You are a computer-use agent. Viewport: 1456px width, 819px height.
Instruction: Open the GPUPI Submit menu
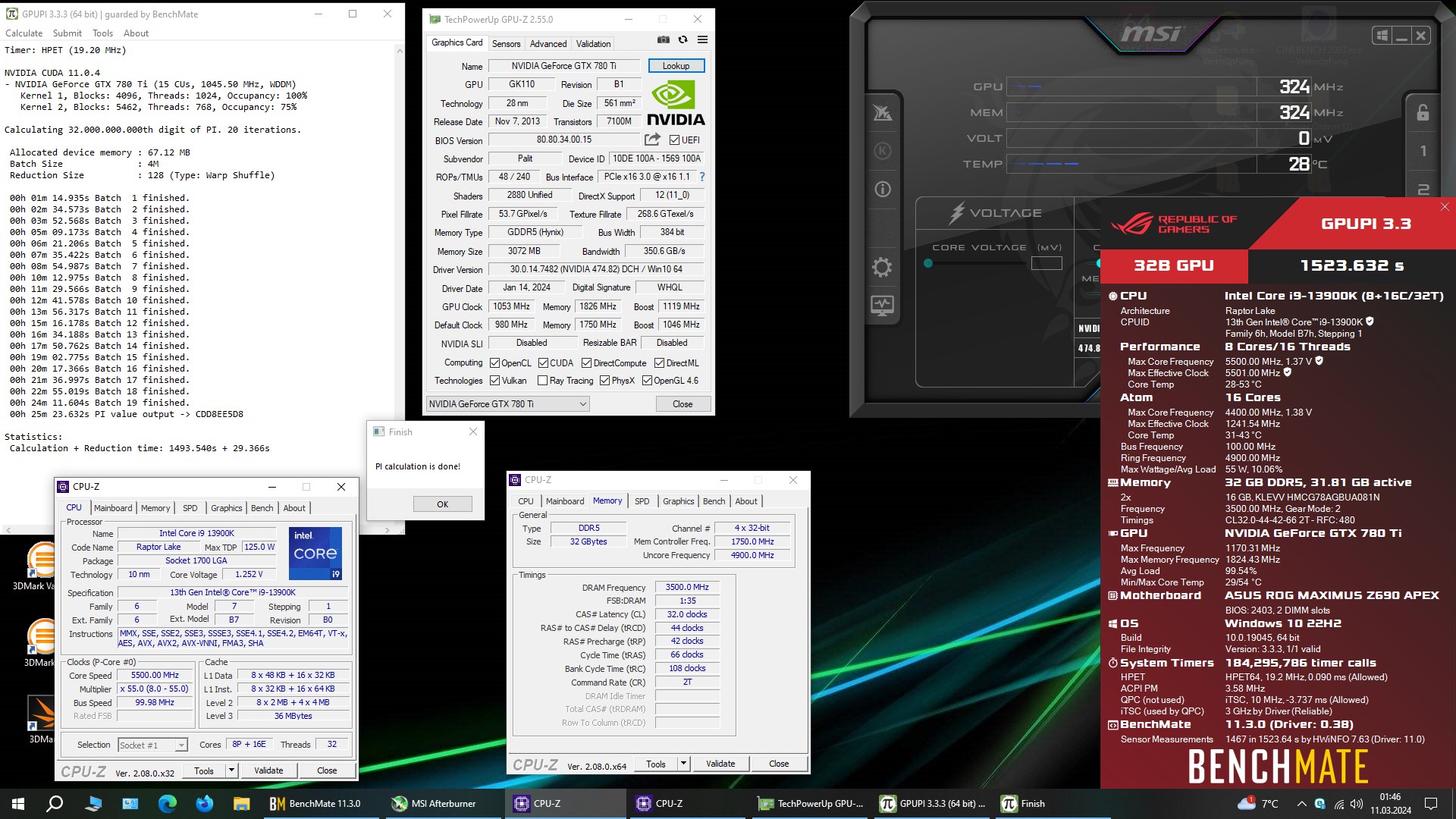pos(67,33)
